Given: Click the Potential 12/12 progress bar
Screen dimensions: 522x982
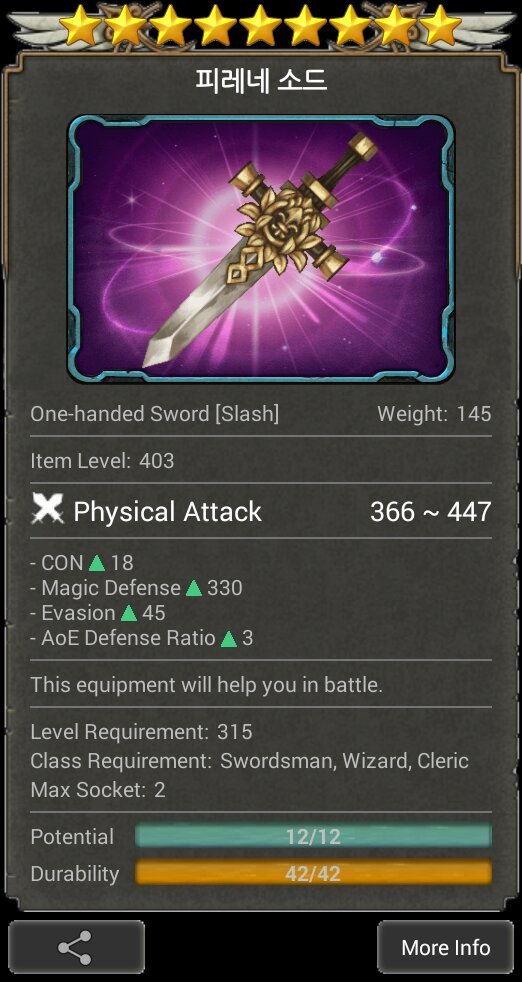Looking at the screenshot, I should point(313,837).
